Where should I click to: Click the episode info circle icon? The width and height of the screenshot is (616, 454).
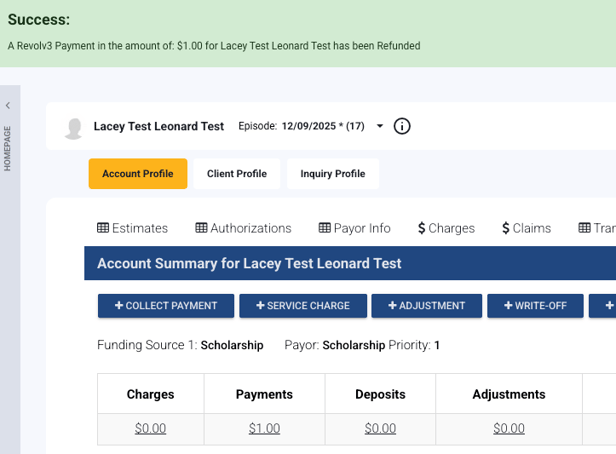coord(402,126)
